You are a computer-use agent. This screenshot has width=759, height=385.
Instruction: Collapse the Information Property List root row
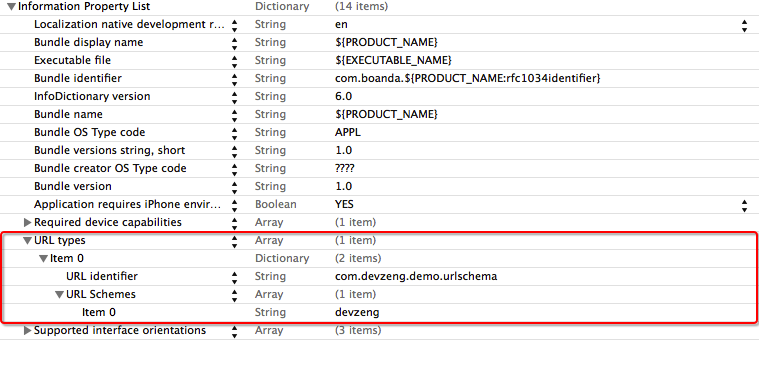11,7
